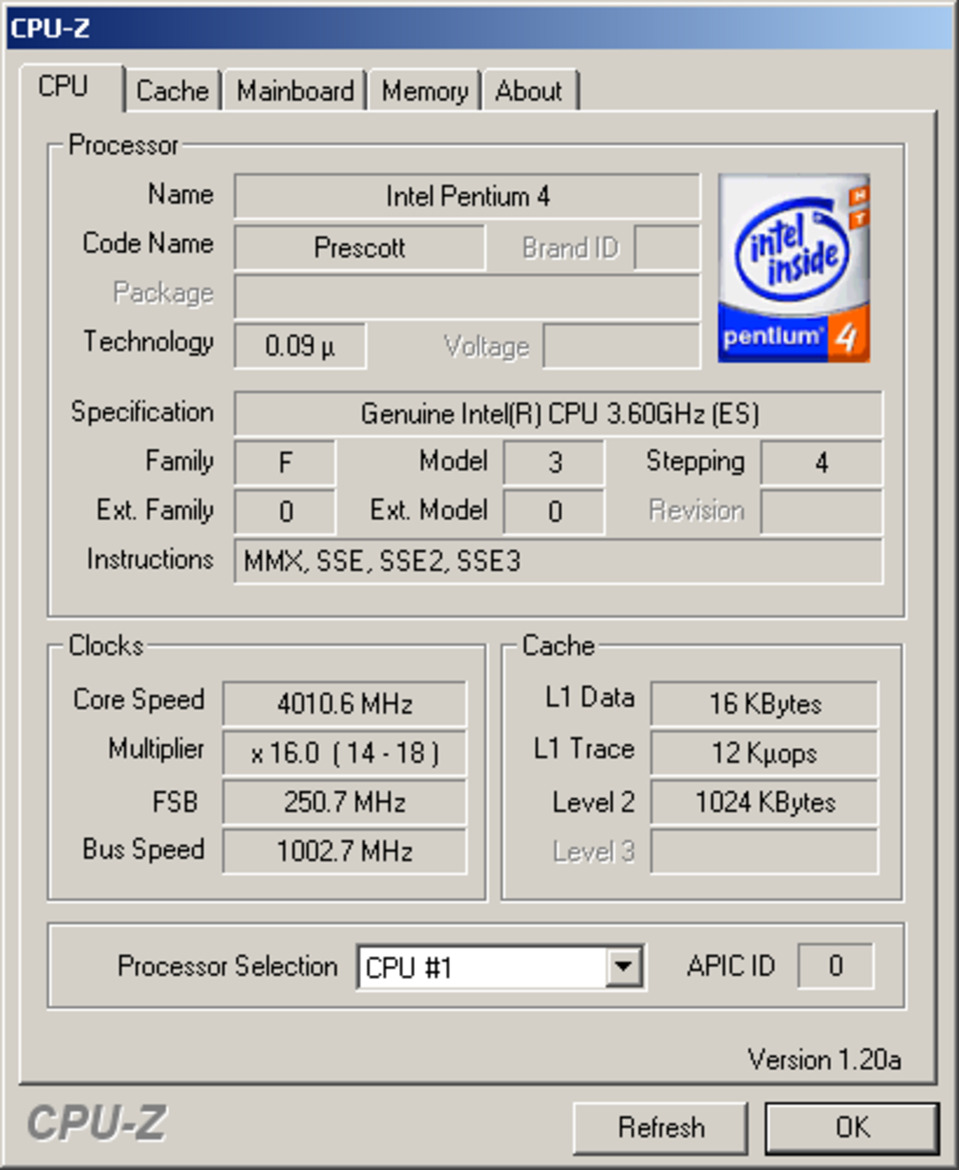Select the Memory tab
The height and width of the screenshot is (1170, 959).
[425, 91]
